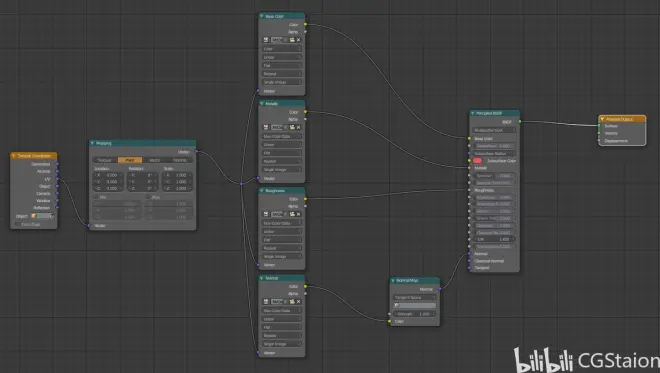Click the Strength field in Normal Map node
Viewport: 660px width, 373px height.
pos(415,314)
